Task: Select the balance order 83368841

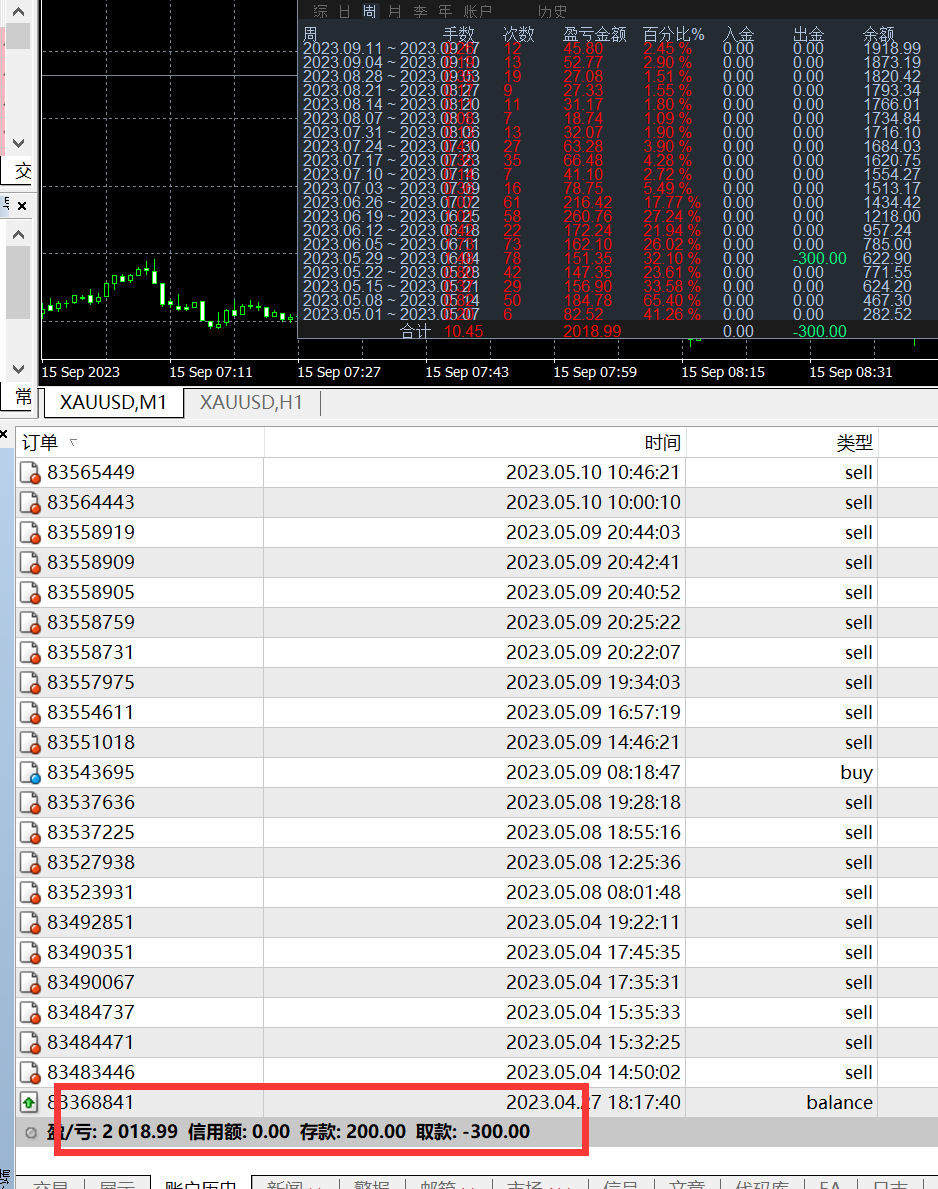Action: tap(91, 1103)
